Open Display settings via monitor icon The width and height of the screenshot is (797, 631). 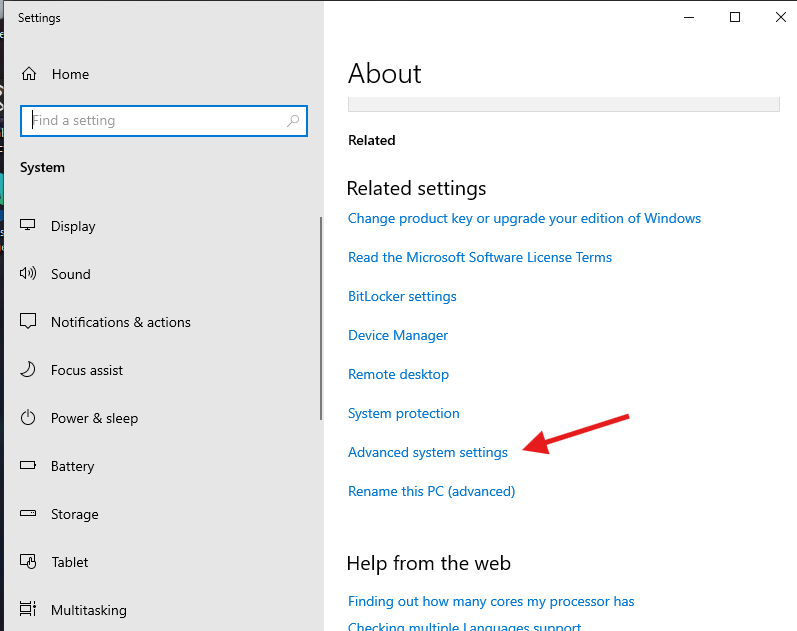point(29,226)
